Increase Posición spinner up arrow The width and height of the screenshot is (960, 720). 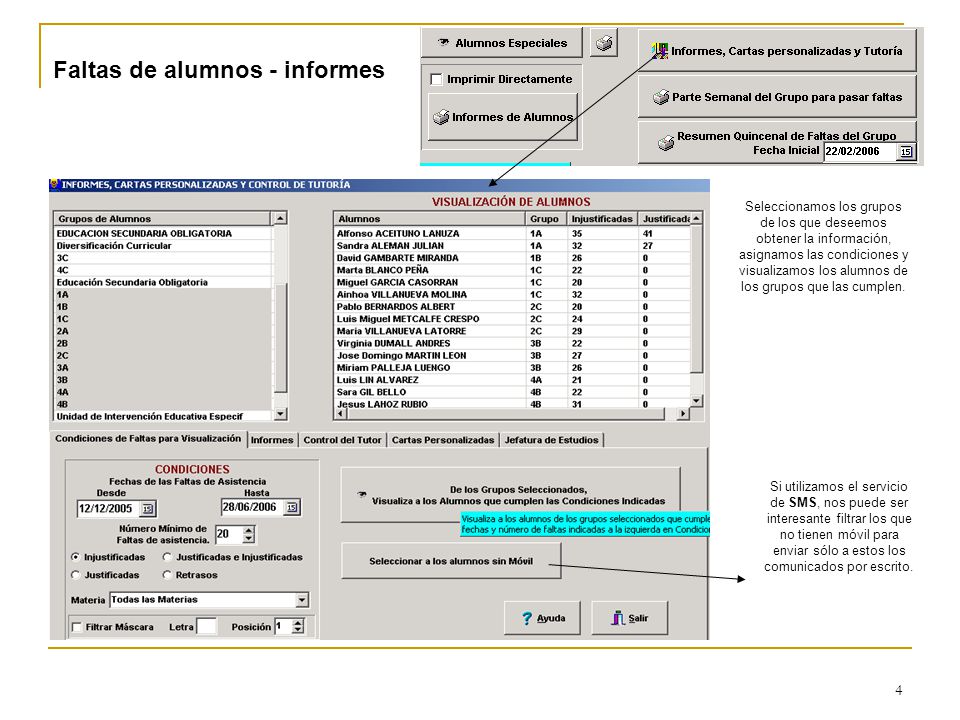pos(298,623)
